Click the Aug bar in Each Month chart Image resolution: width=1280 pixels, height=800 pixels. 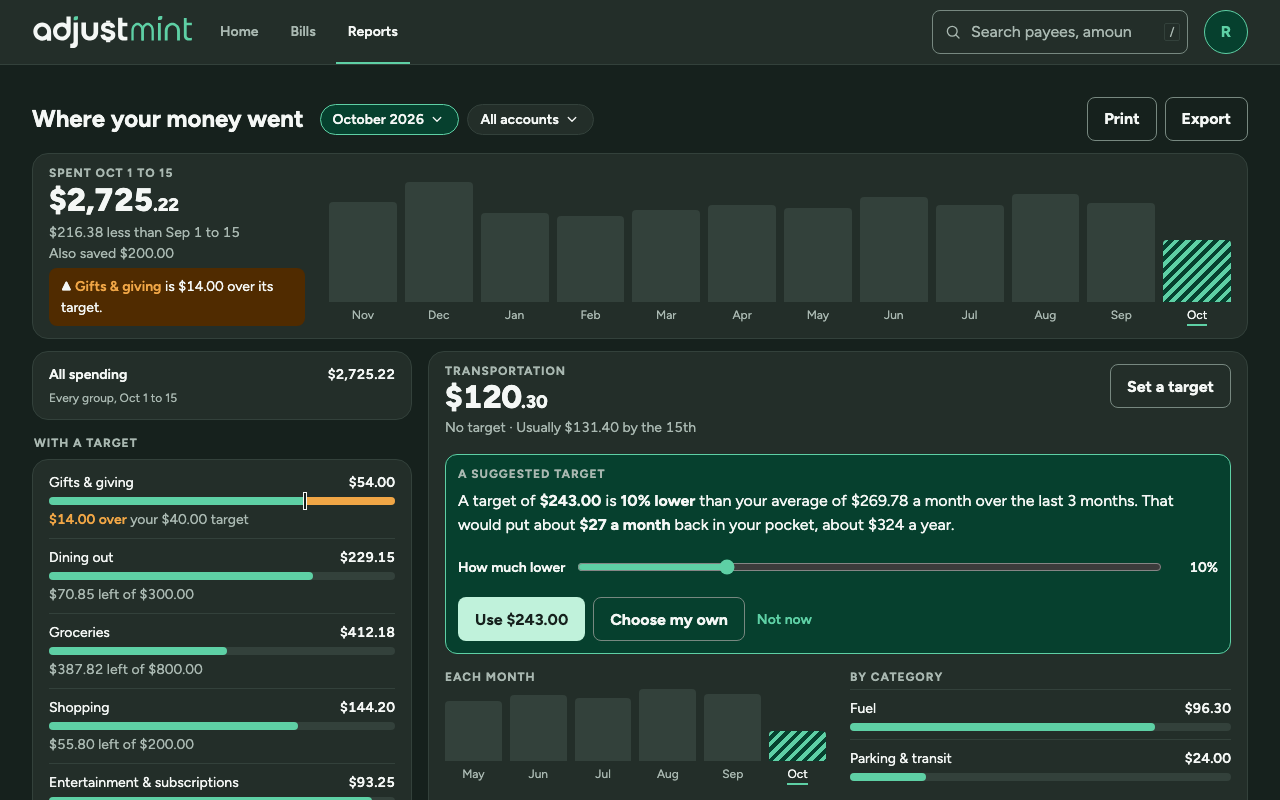coord(668,725)
